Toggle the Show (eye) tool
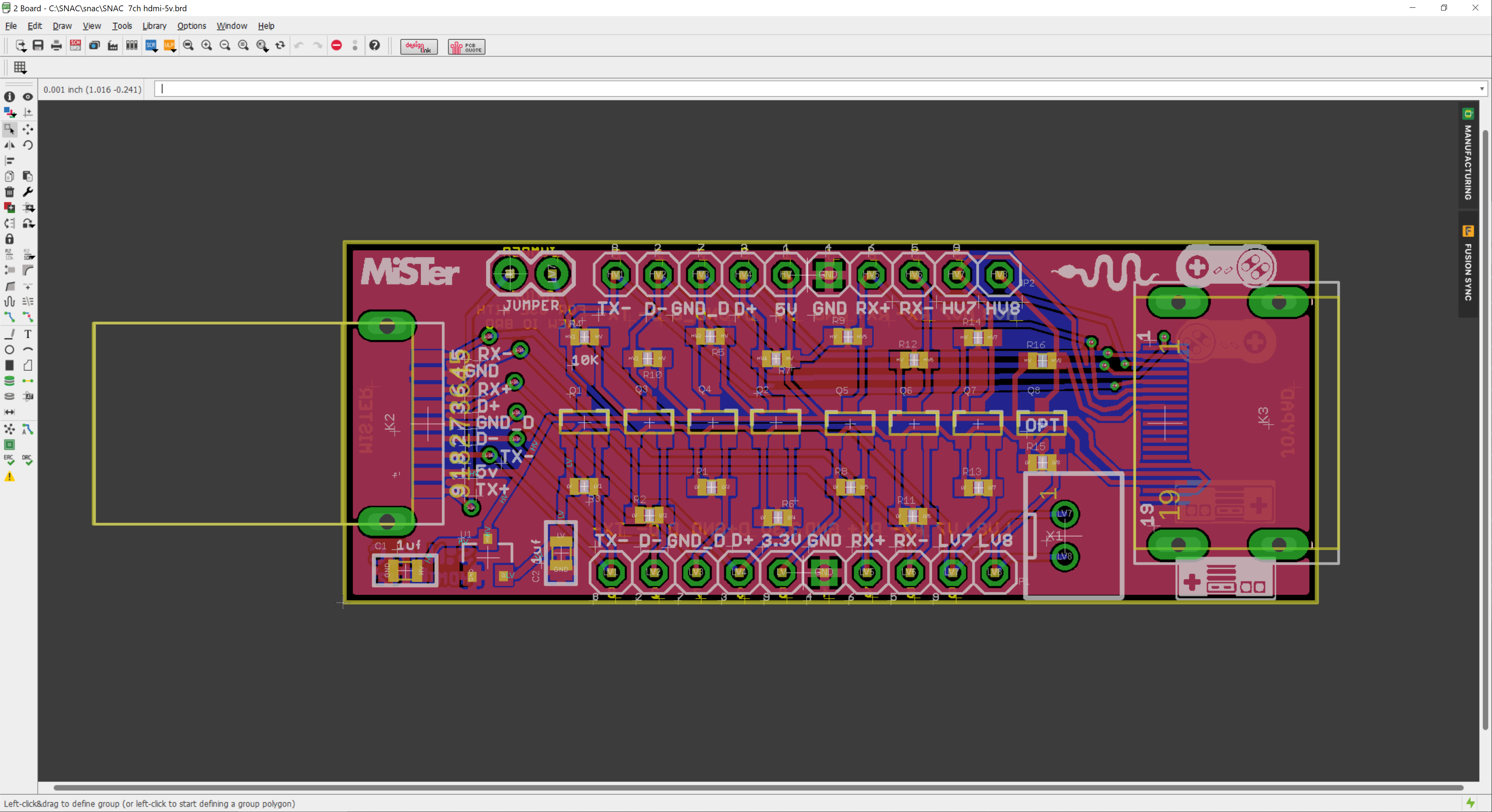The image size is (1492, 812). [27, 97]
